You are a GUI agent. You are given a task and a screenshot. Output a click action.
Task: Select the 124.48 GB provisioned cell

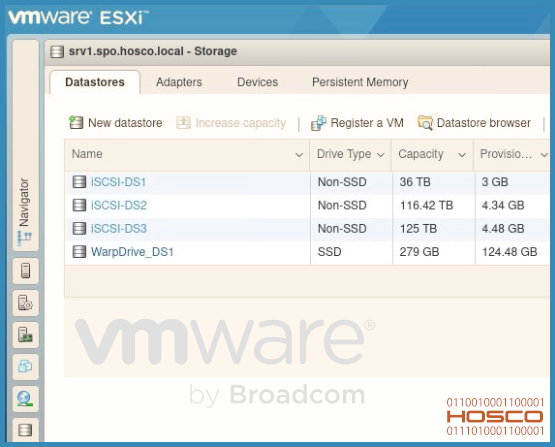pos(513,252)
